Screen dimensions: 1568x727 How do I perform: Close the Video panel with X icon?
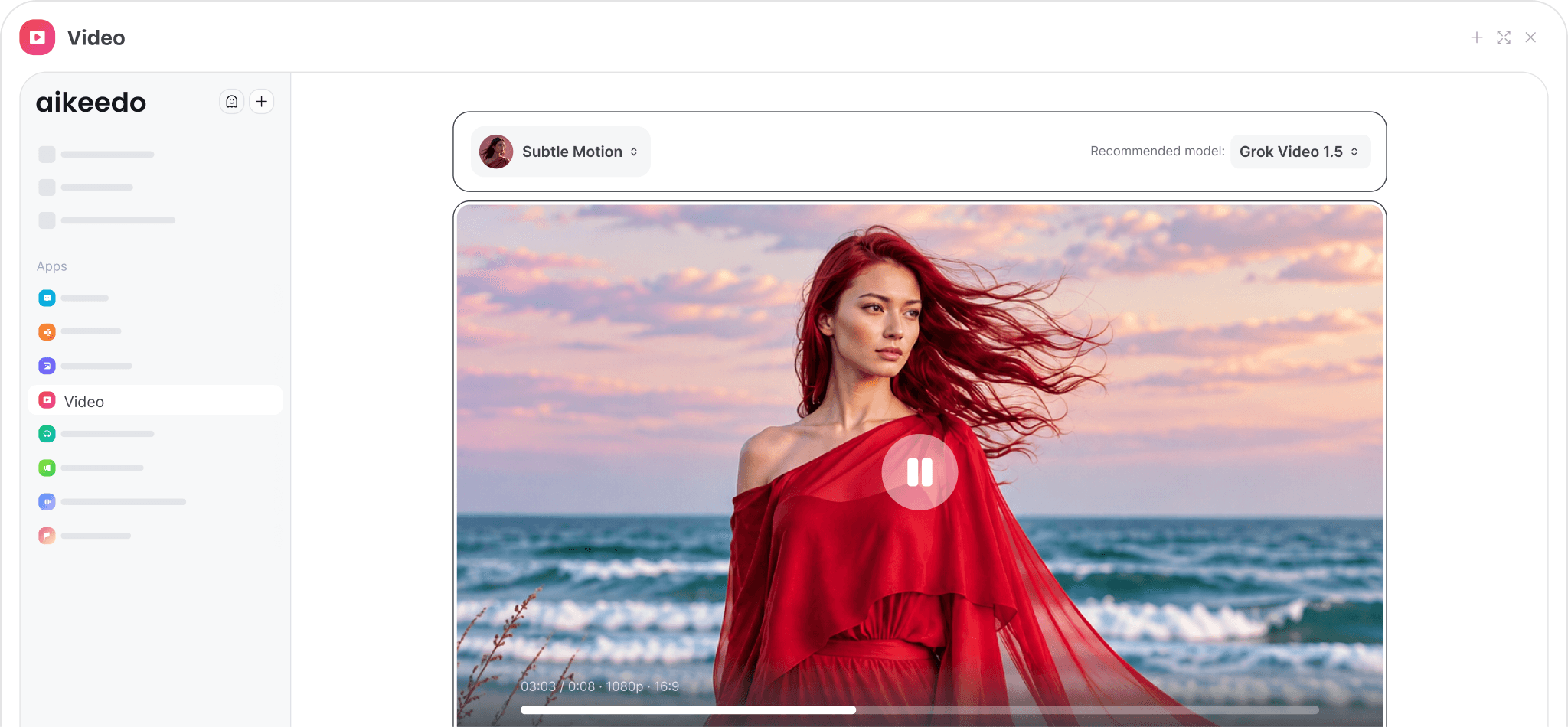(x=1530, y=37)
